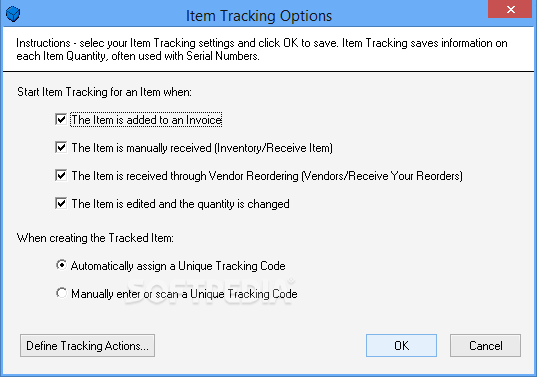
Task: Click the 'The Item is added to an Invoice' label text
Action: coord(147,120)
